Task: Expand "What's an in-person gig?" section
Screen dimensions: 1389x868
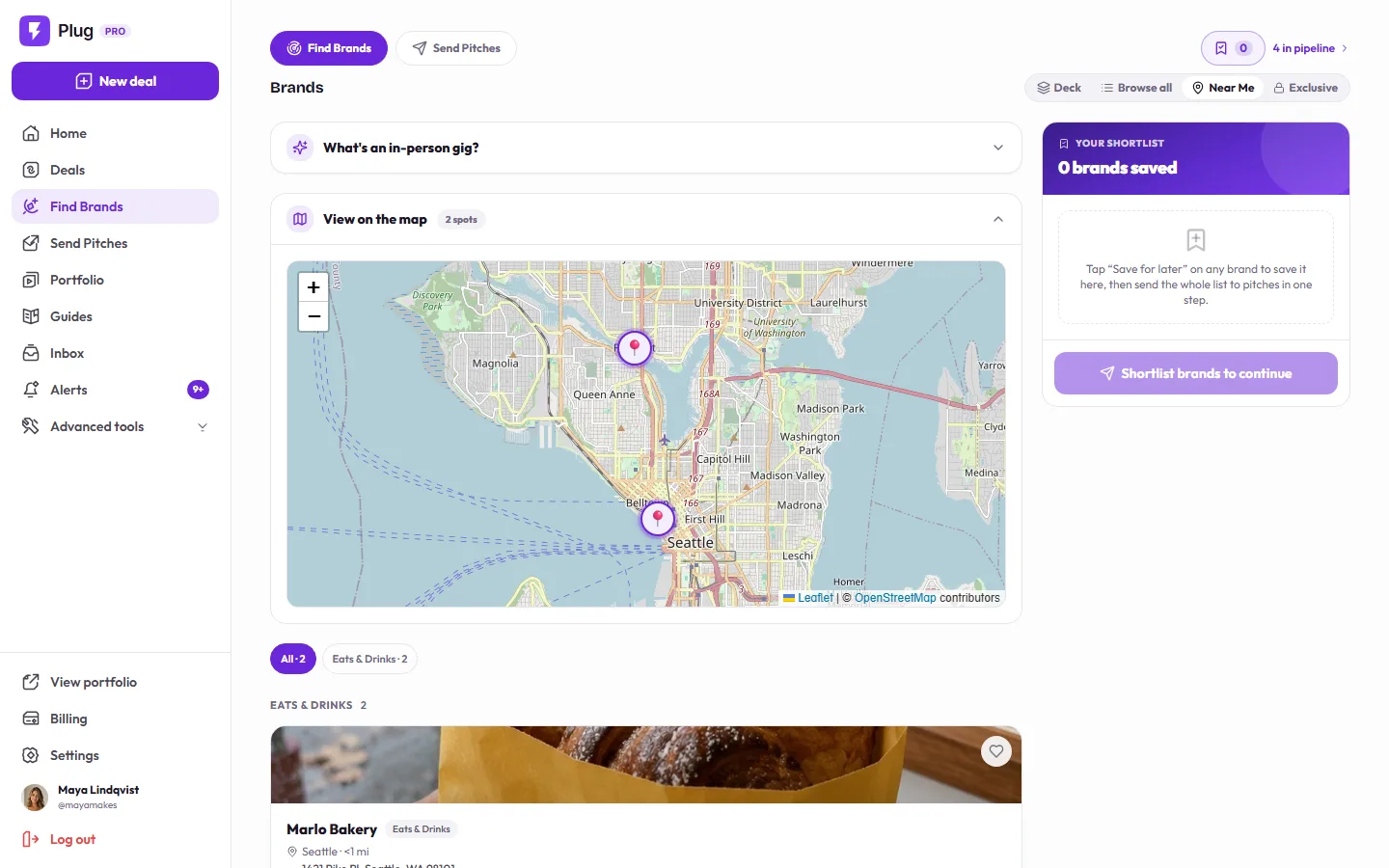Action: [x=646, y=148]
